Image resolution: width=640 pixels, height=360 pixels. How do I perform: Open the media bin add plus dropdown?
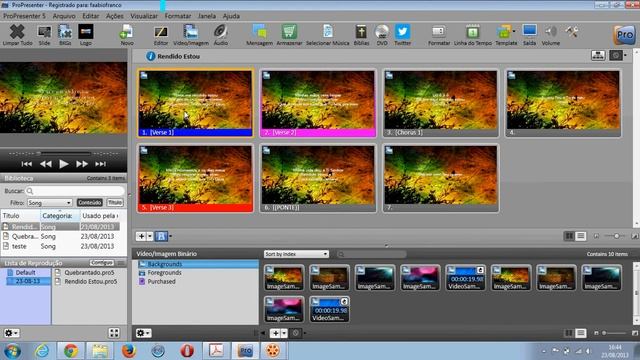(284, 333)
